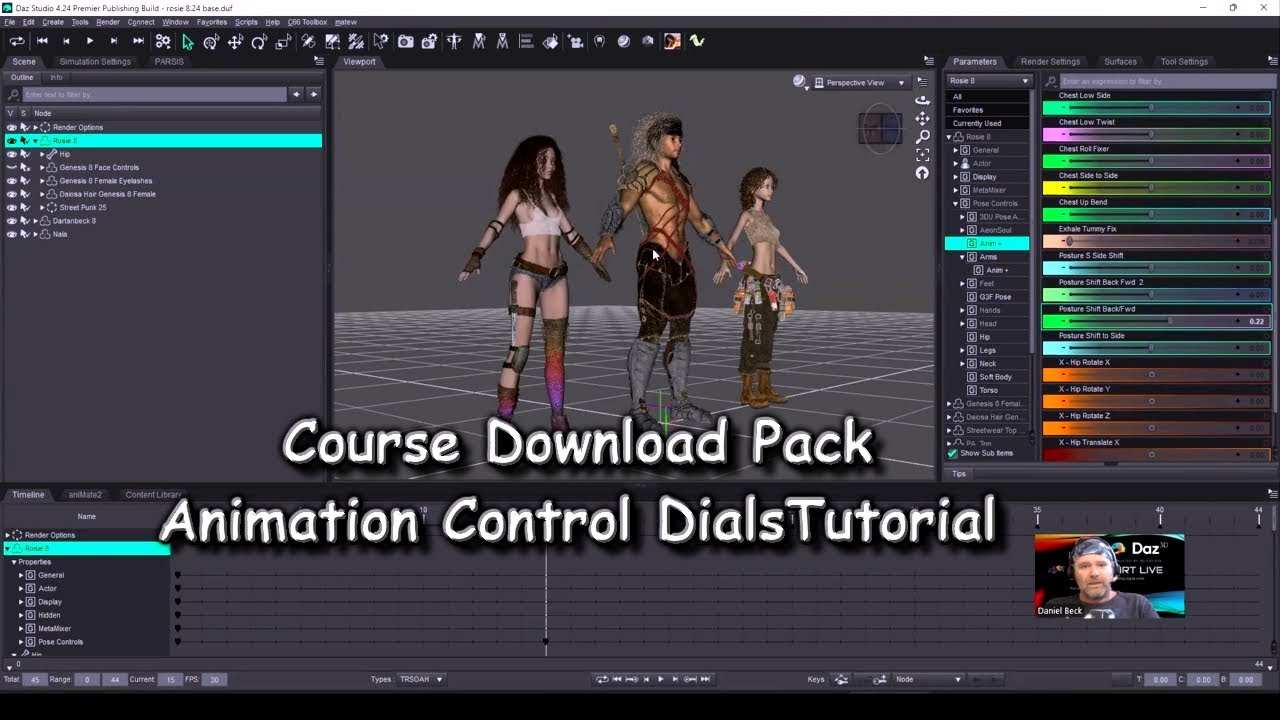Click the figure pose icon in toolbar
Screen dimensions: 1280x720
point(454,41)
